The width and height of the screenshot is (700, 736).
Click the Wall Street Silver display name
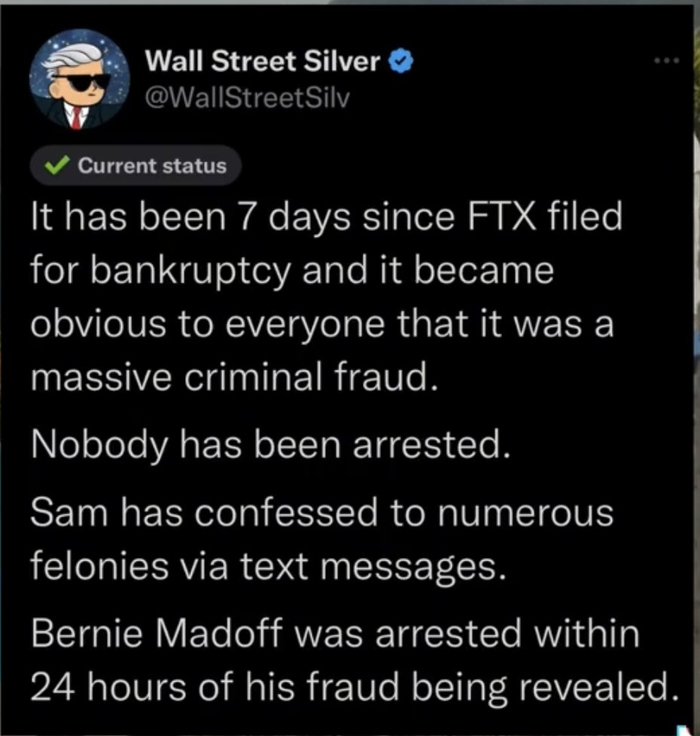(x=263, y=61)
